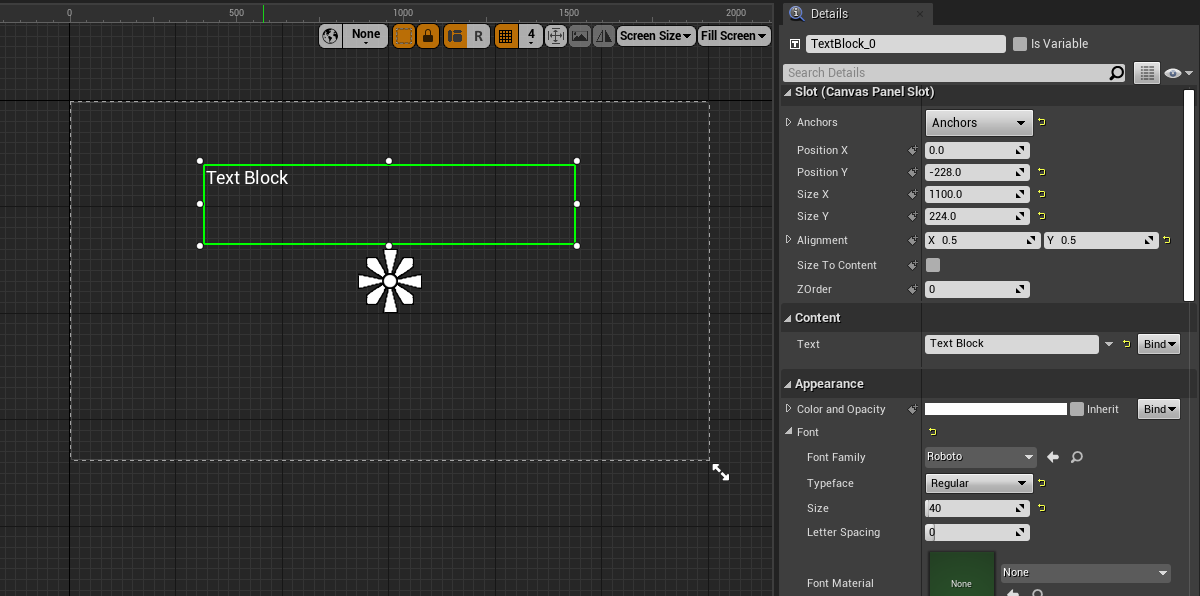Reset Typeface to default value
Viewport: 1200px width, 596px height.
(x=1042, y=483)
